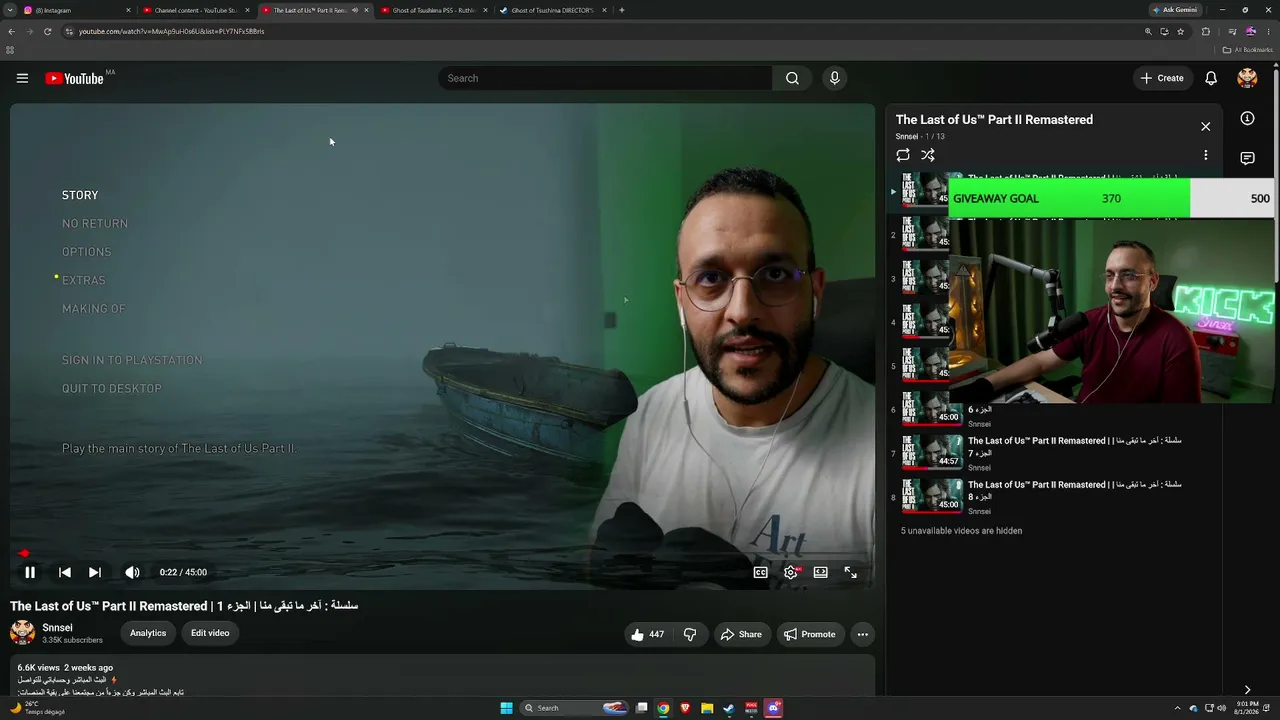This screenshot has width=1280, height=720.
Task: Open video Analytics
Action: pyautogui.click(x=148, y=633)
